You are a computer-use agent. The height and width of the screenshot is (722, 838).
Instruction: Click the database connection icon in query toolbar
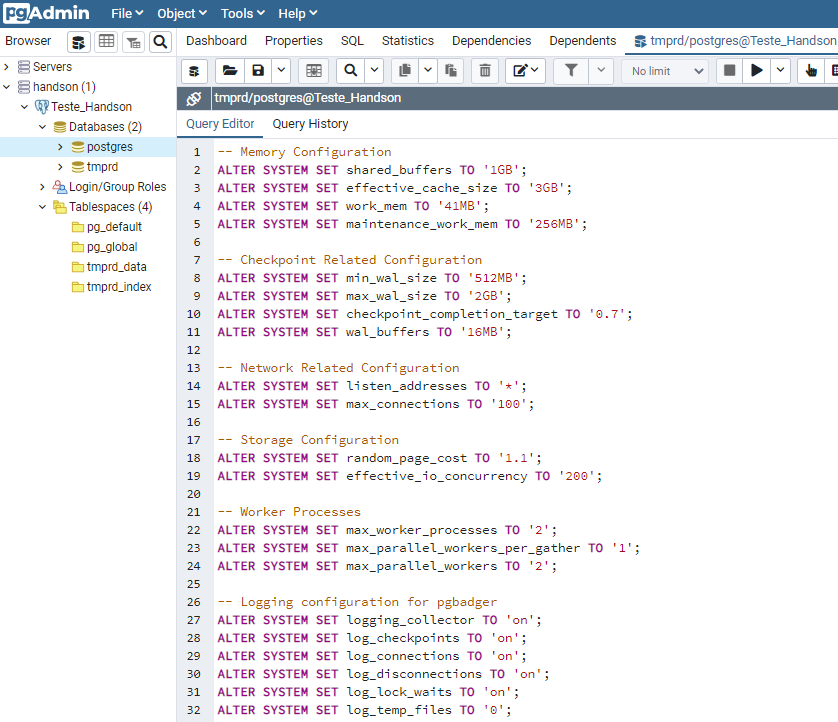tap(194, 71)
